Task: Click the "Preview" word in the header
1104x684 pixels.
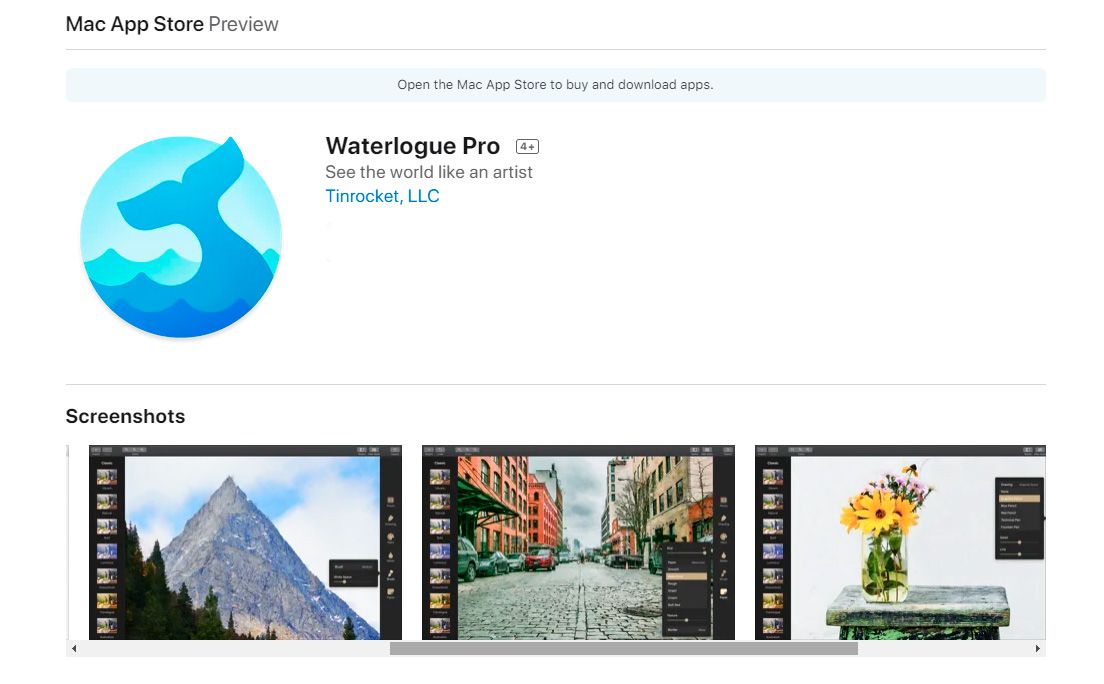Action: point(244,24)
